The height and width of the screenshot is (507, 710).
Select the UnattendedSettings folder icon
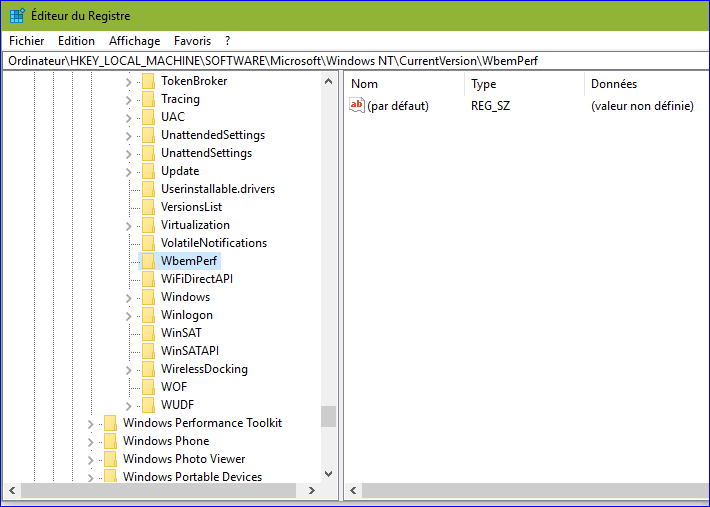148,135
